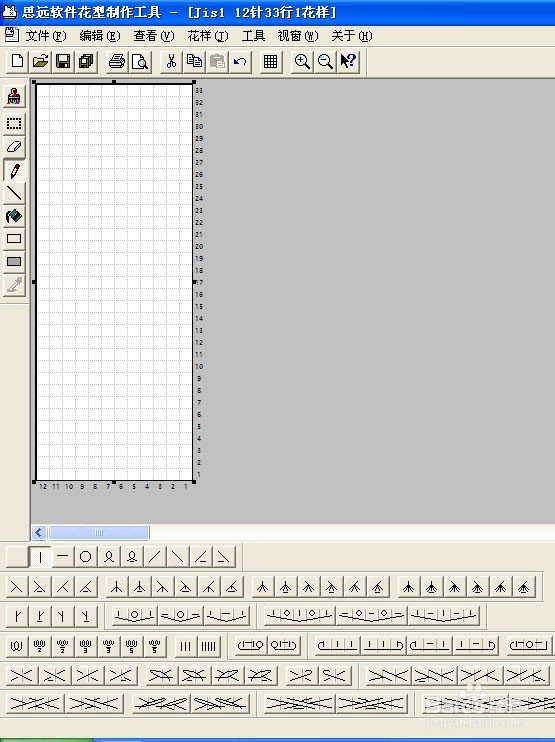Click the horizontal scrollbar thumb
The height and width of the screenshot is (742, 555).
click(x=99, y=532)
